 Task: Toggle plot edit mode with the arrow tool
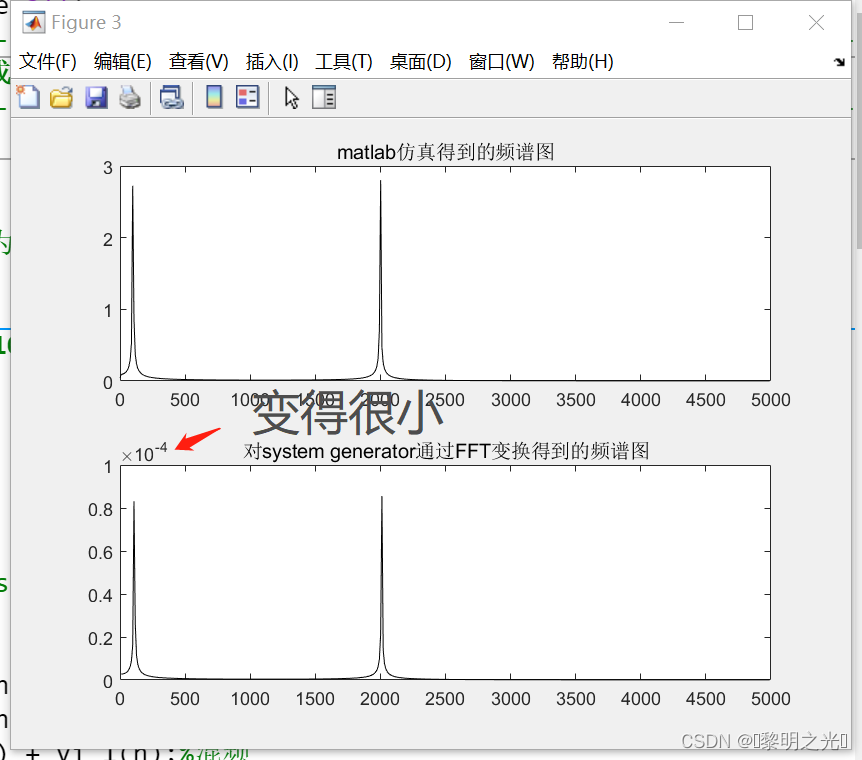[290, 97]
